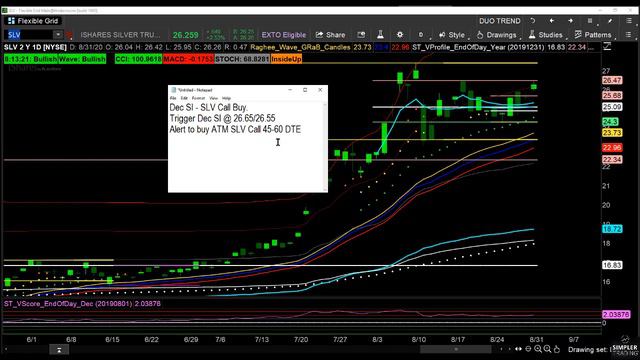Image resolution: width=640 pixels, height=360 pixels.
Task: Click the Bullish trend status label
Action: pyautogui.click(x=31, y=59)
